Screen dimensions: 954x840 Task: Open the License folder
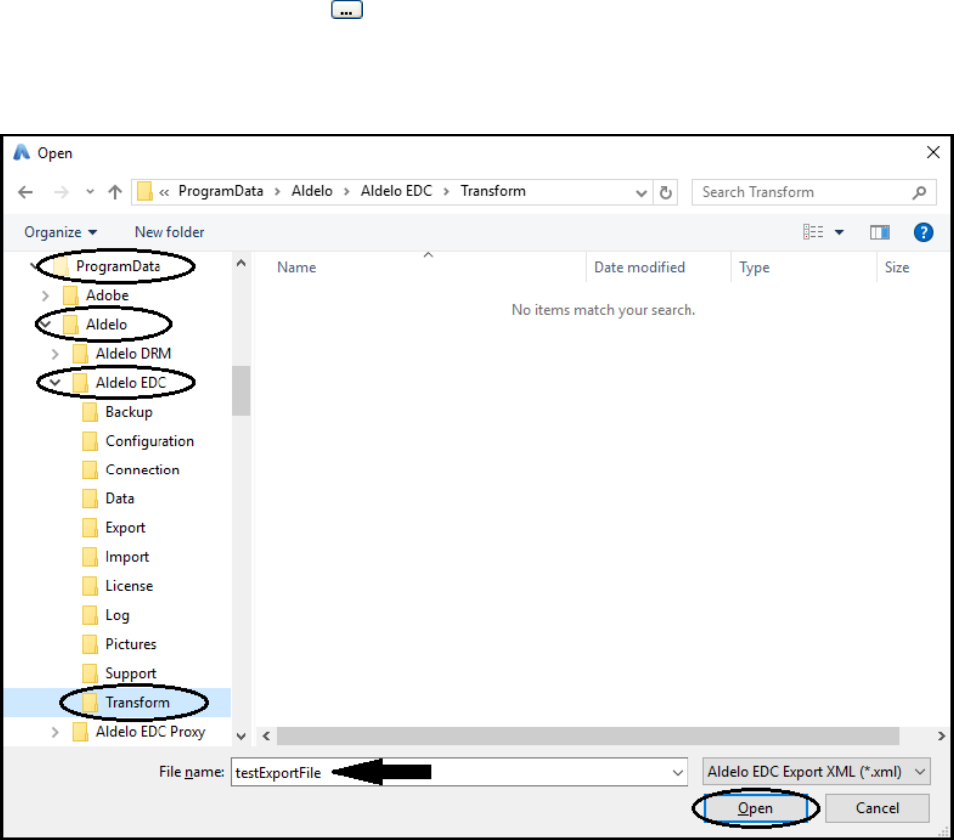click(129, 586)
